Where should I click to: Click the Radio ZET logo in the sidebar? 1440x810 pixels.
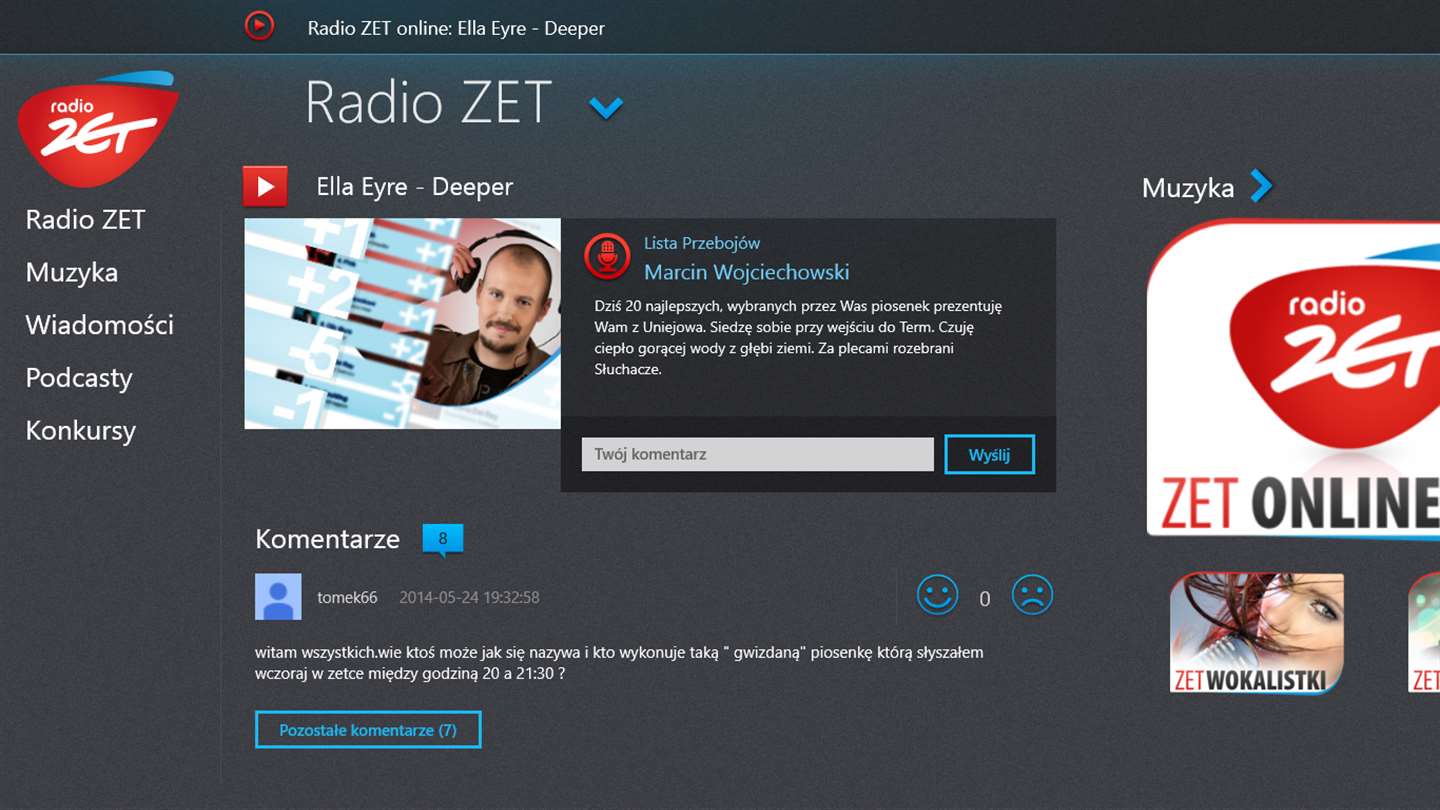(x=98, y=129)
